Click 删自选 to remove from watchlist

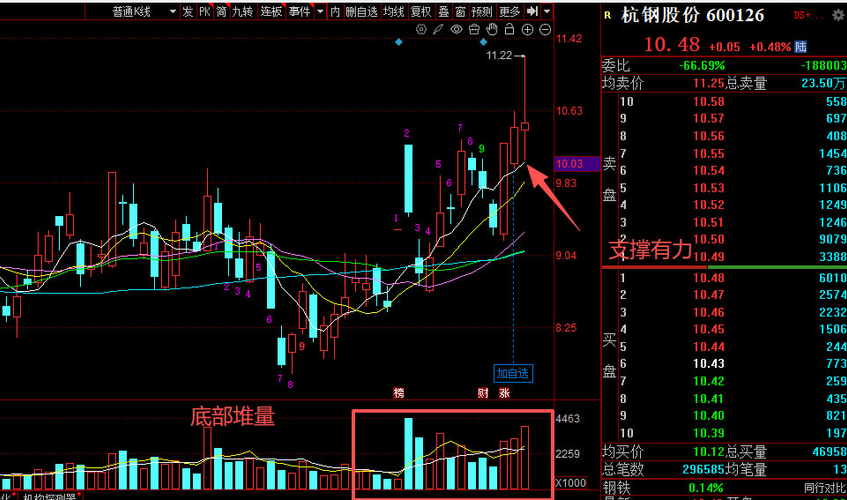pos(361,11)
